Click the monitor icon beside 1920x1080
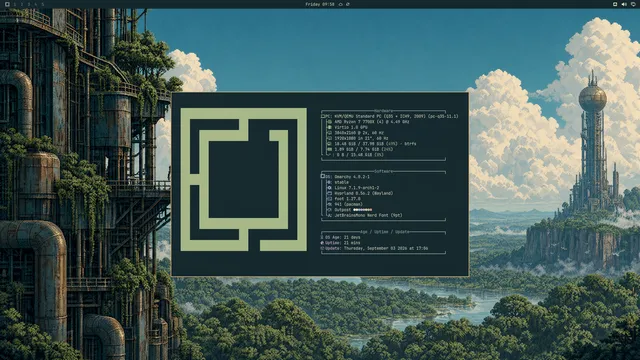 (329, 138)
